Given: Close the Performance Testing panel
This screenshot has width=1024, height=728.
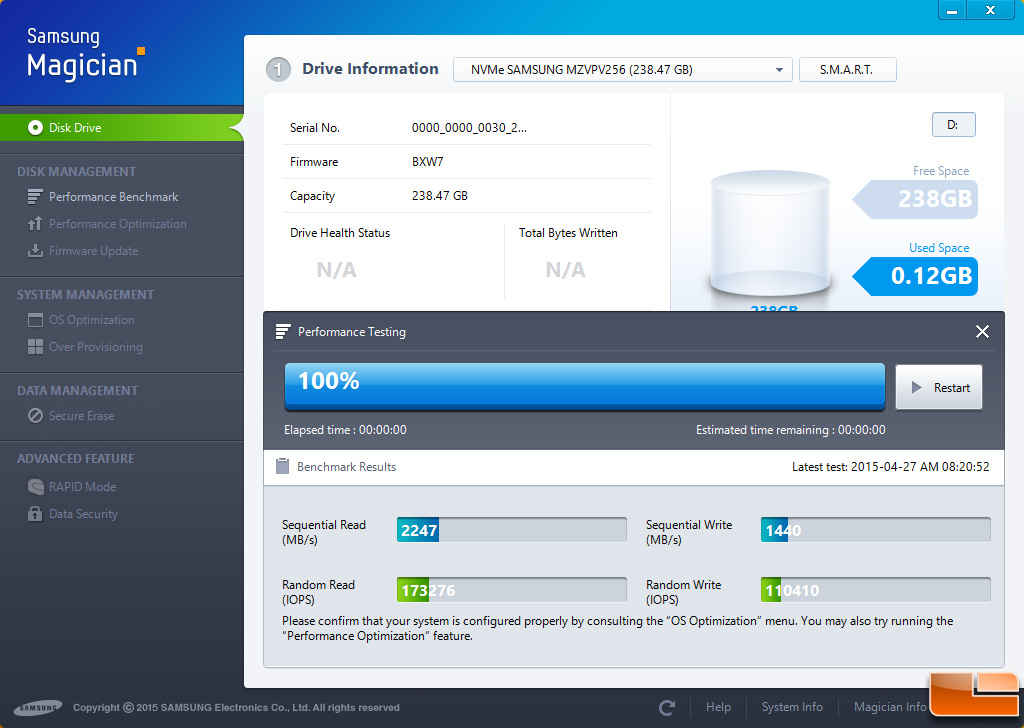Looking at the screenshot, I should pyautogui.click(x=982, y=332).
